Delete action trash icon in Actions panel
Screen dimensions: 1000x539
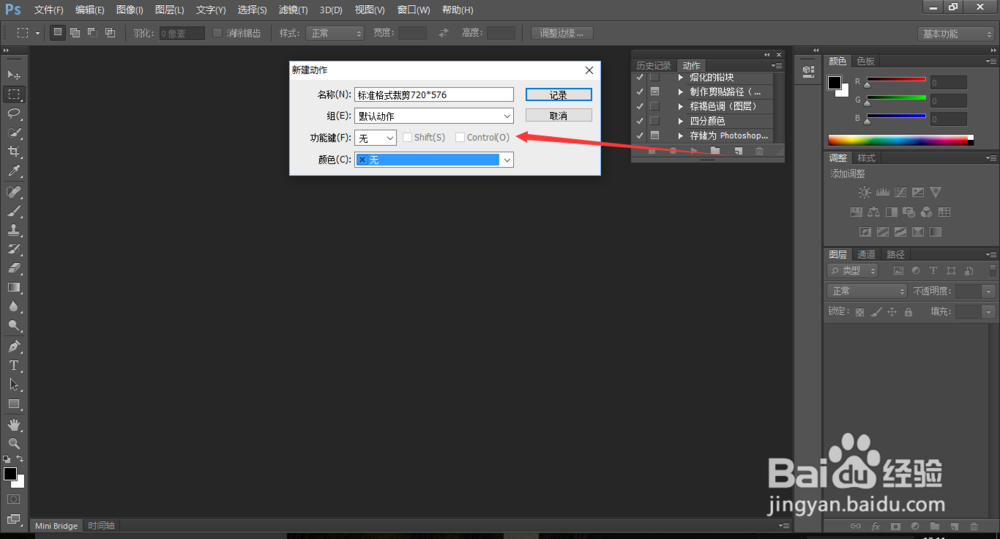tap(759, 151)
